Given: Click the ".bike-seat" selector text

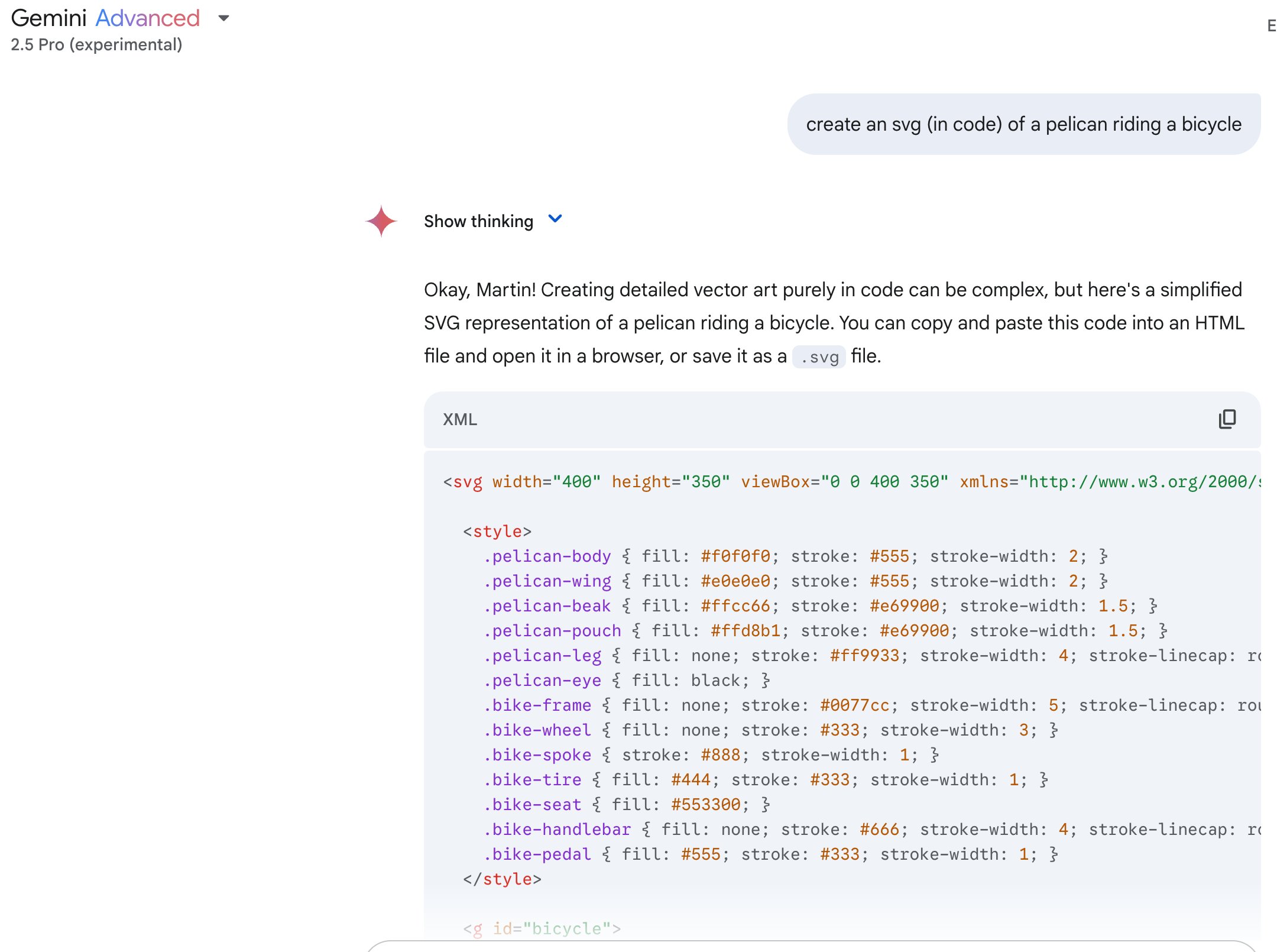Looking at the screenshot, I should 532,805.
